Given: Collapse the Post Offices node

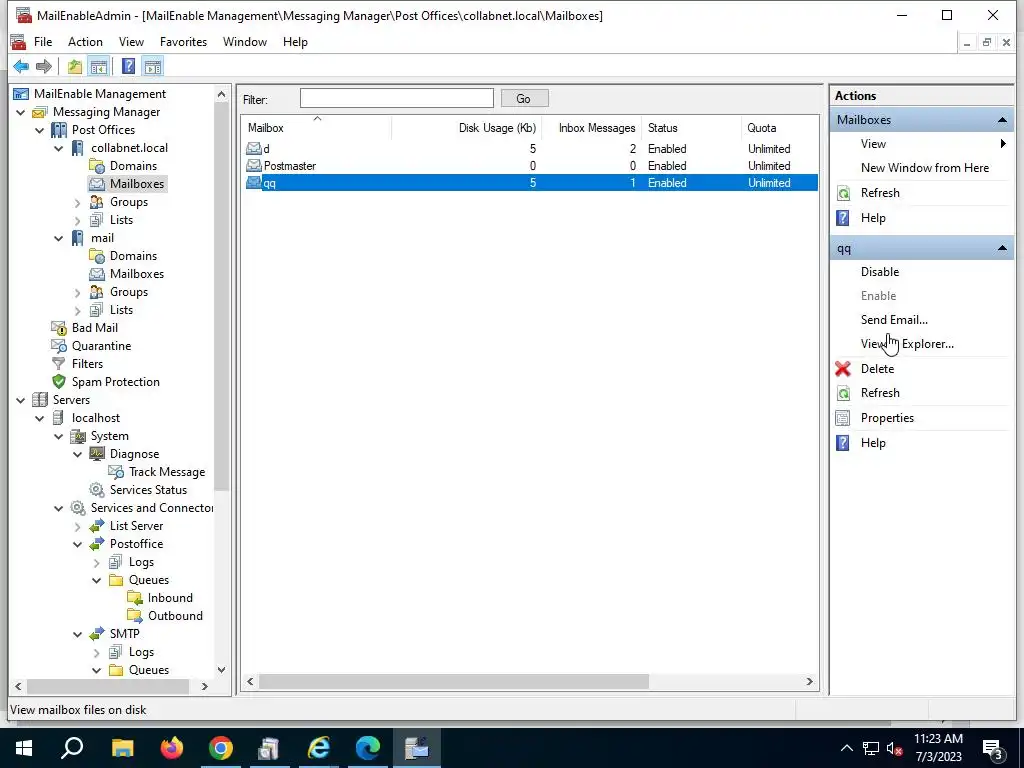Looking at the screenshot, I should point(40,130).
